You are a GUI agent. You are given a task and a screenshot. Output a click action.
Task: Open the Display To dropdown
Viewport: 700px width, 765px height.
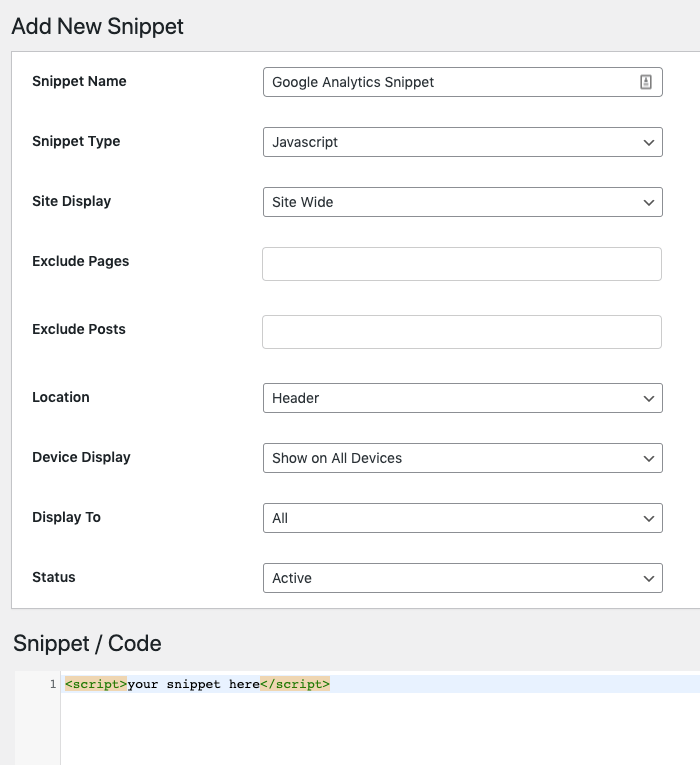coord(462,518)
